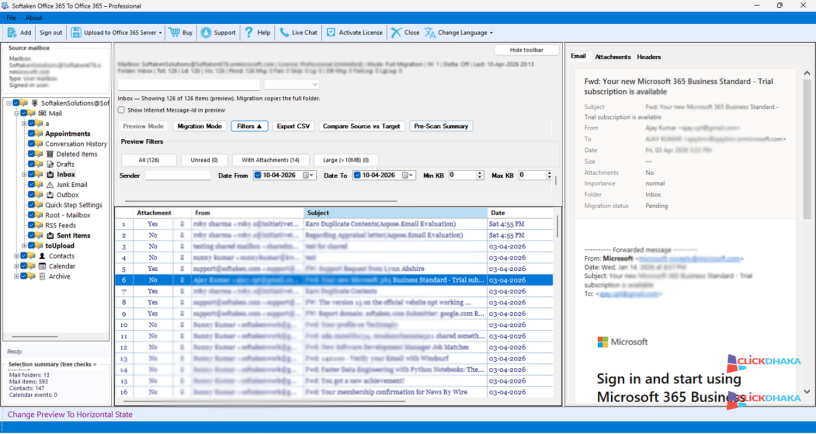Click the Activate License icon
This screenshot has width=816, height=434.
(331, 32)
